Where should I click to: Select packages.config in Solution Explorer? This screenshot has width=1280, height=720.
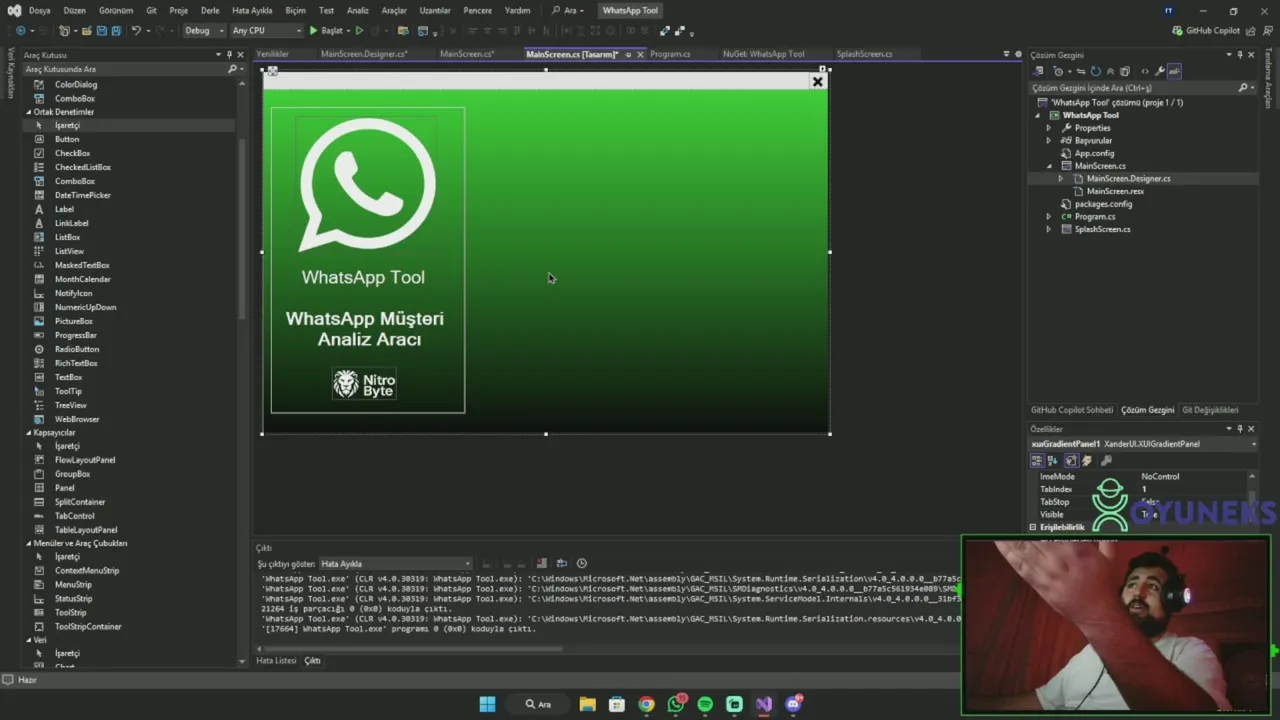click(x=1103, y=204)
